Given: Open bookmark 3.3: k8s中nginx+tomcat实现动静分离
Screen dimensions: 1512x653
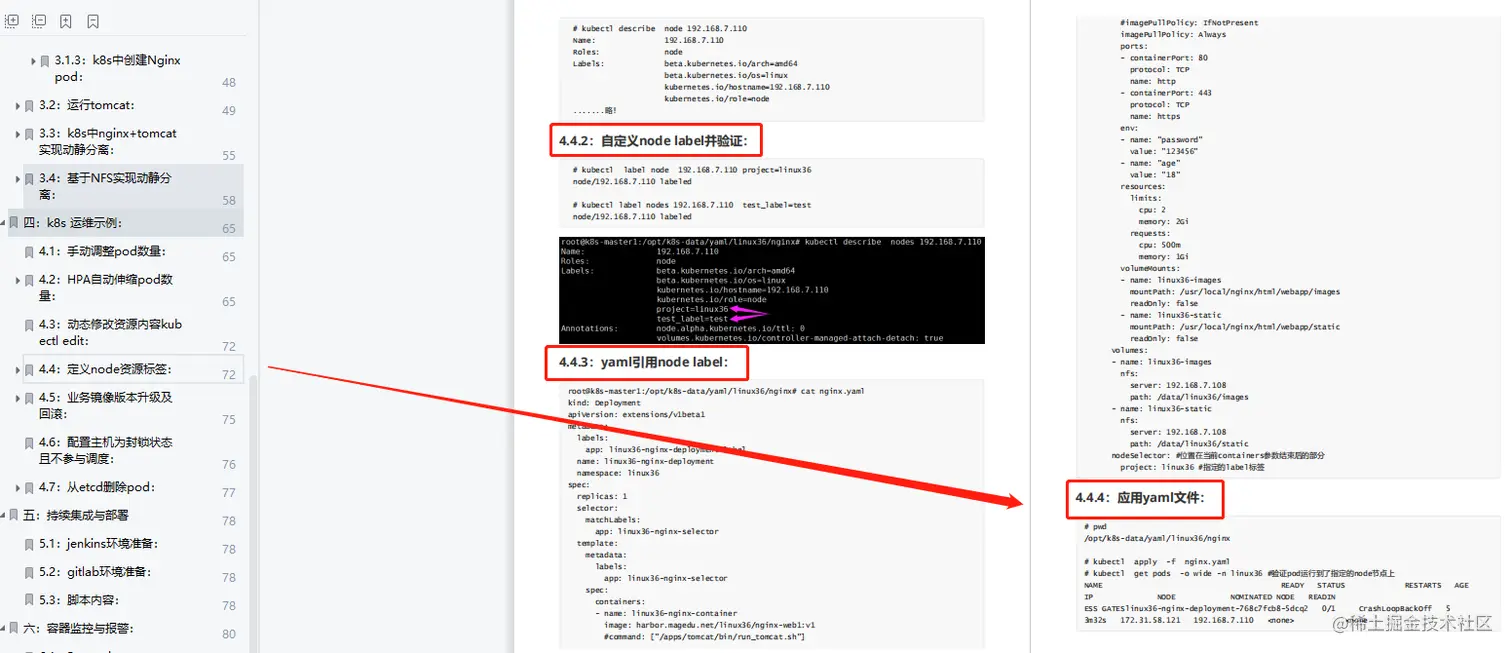Looking at the screenshot, I should (x=108, y=141).
